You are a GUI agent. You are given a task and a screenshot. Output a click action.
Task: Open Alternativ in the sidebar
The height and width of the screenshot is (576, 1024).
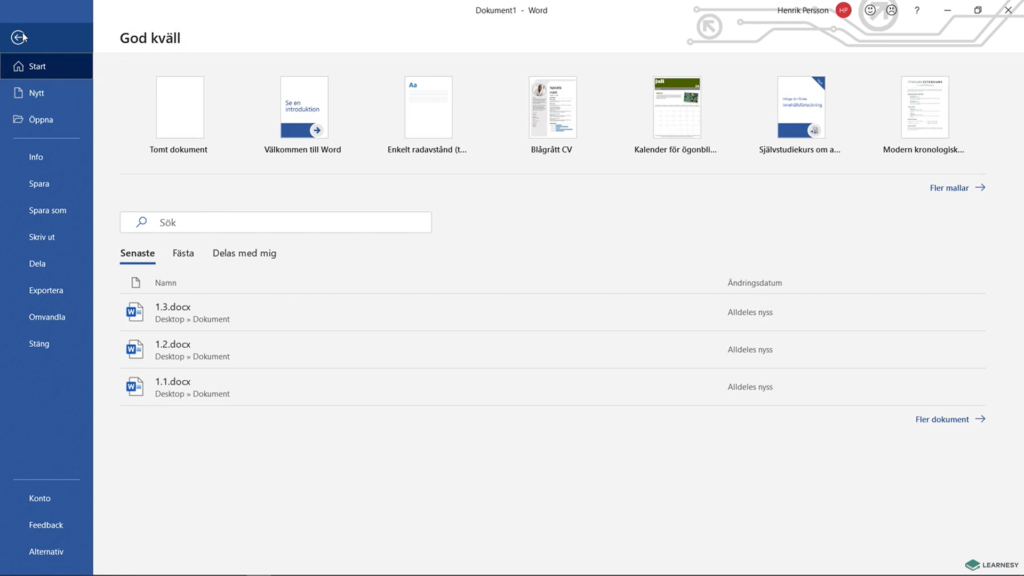(46, 552)
